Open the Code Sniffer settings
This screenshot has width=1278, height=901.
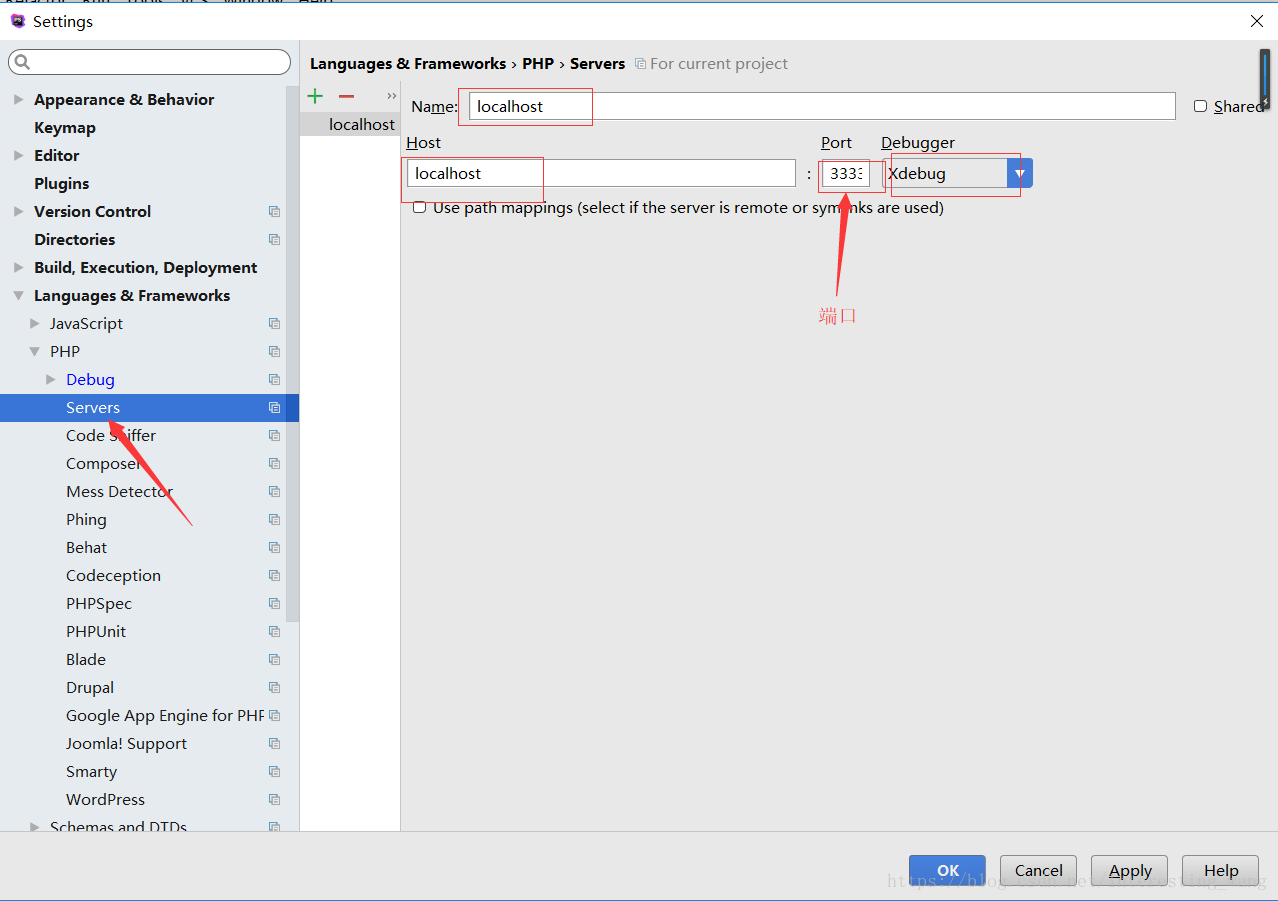pyautogui.click(x=111, y=436)
